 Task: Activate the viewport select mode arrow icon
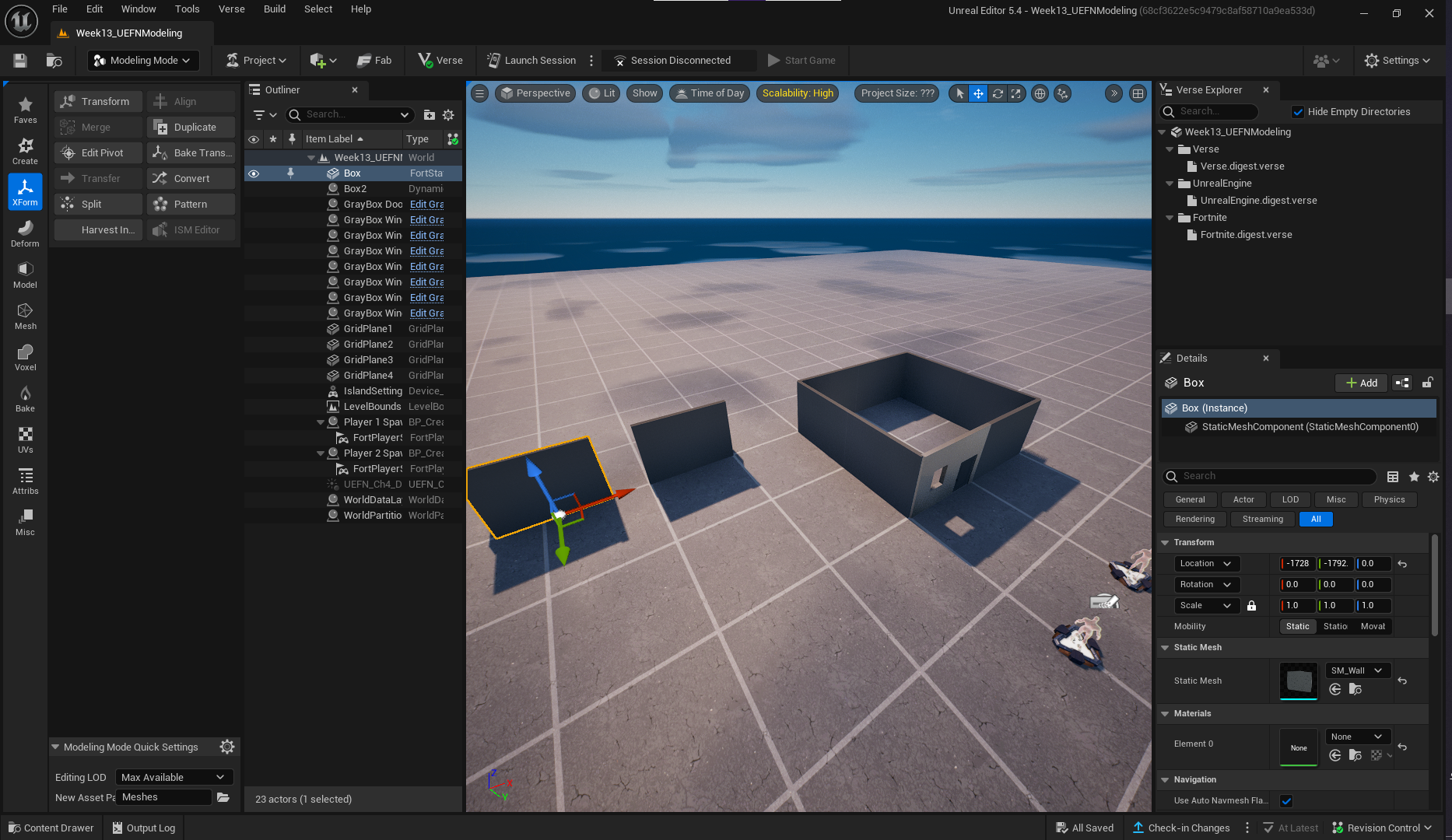click(959, 93)
